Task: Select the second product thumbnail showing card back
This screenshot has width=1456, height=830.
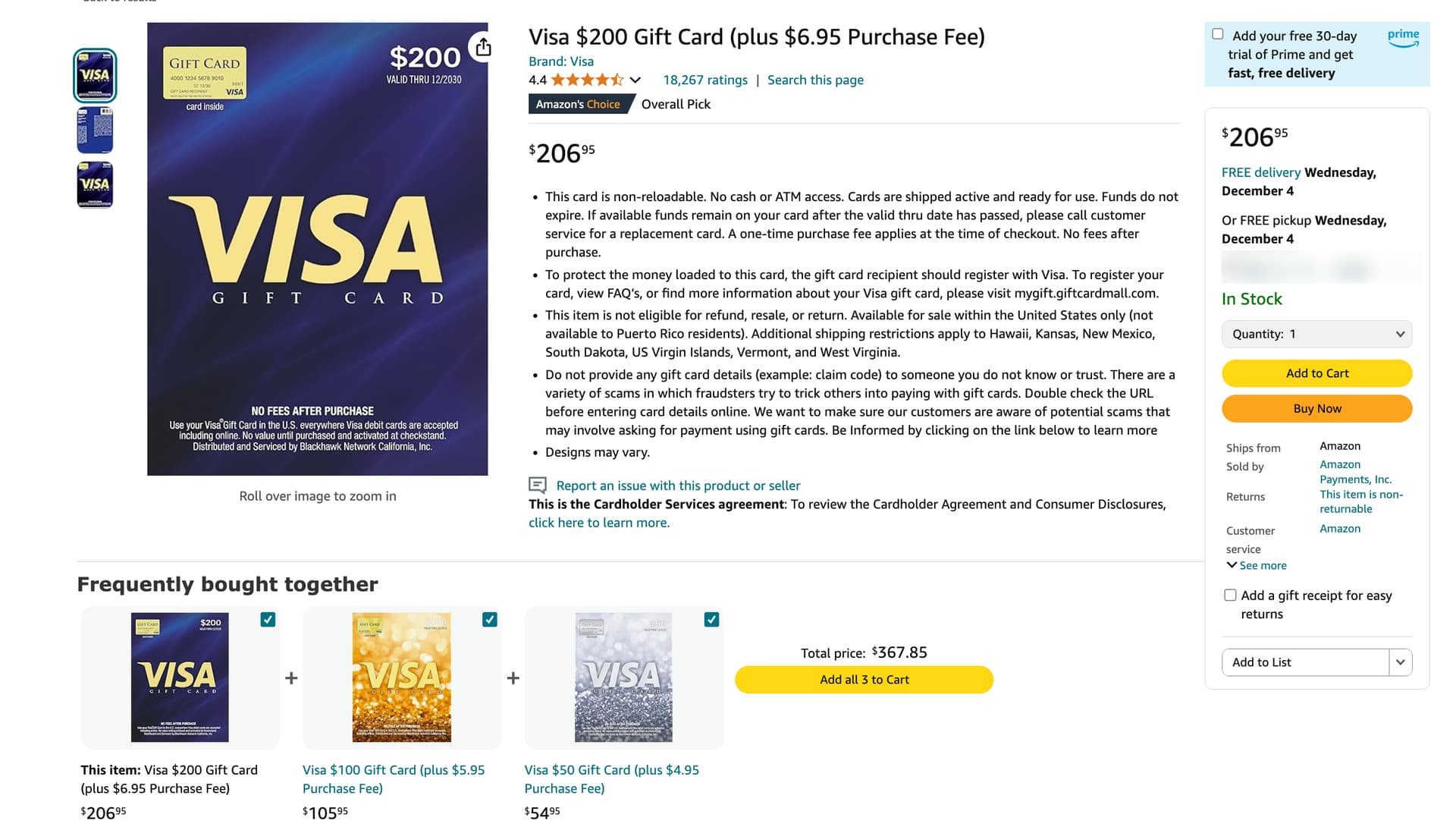Action: coord(95,130)
